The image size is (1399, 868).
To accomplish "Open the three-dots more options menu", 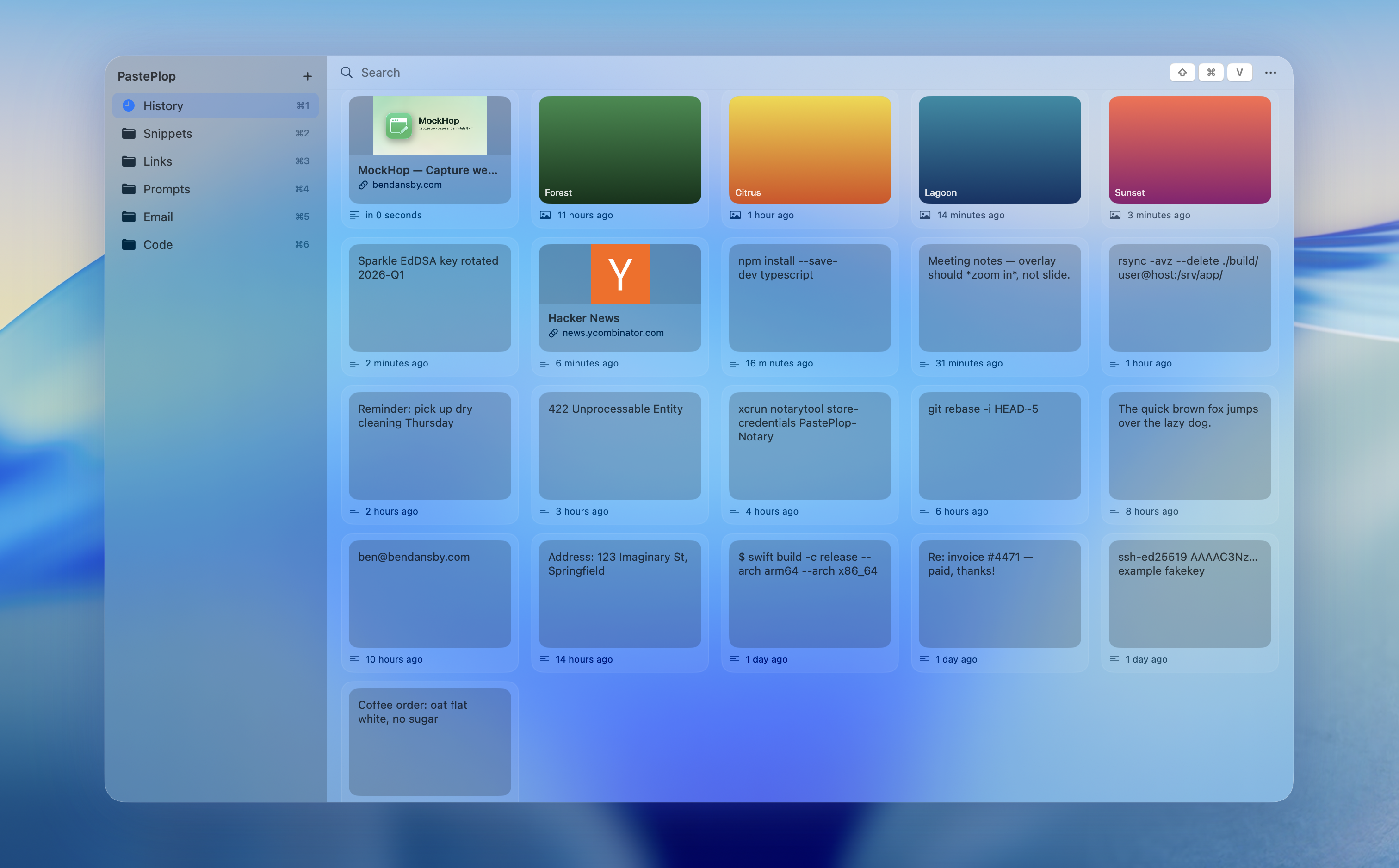I will point(1270,73).
